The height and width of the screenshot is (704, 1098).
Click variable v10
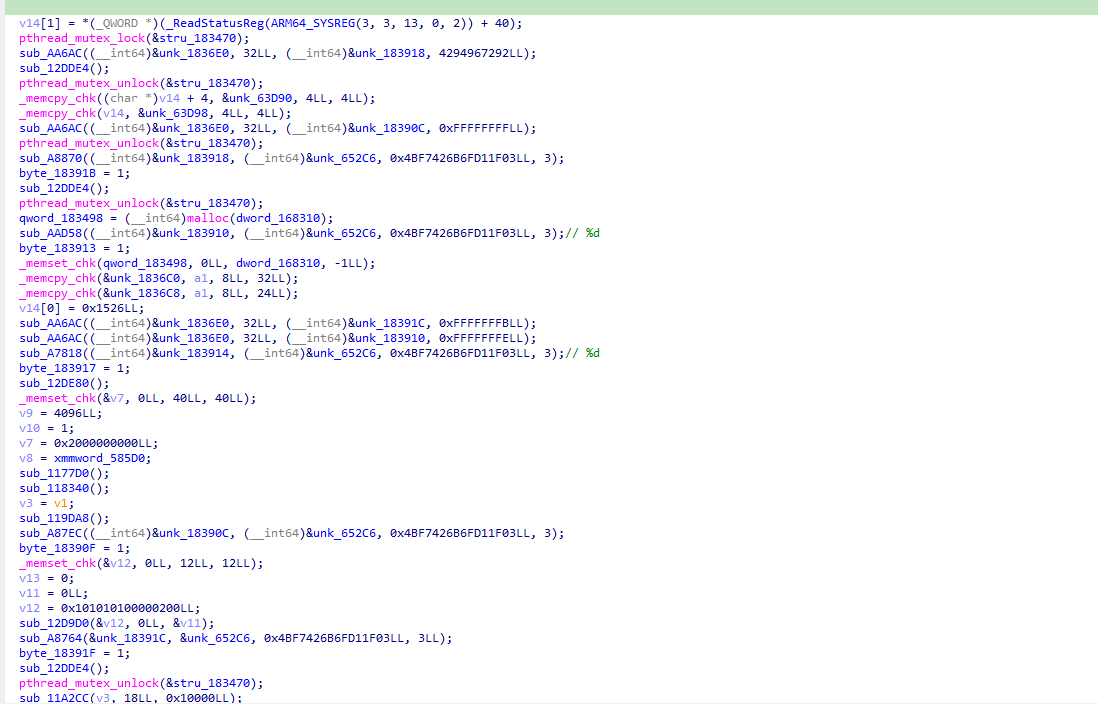(x=29, y=428)
